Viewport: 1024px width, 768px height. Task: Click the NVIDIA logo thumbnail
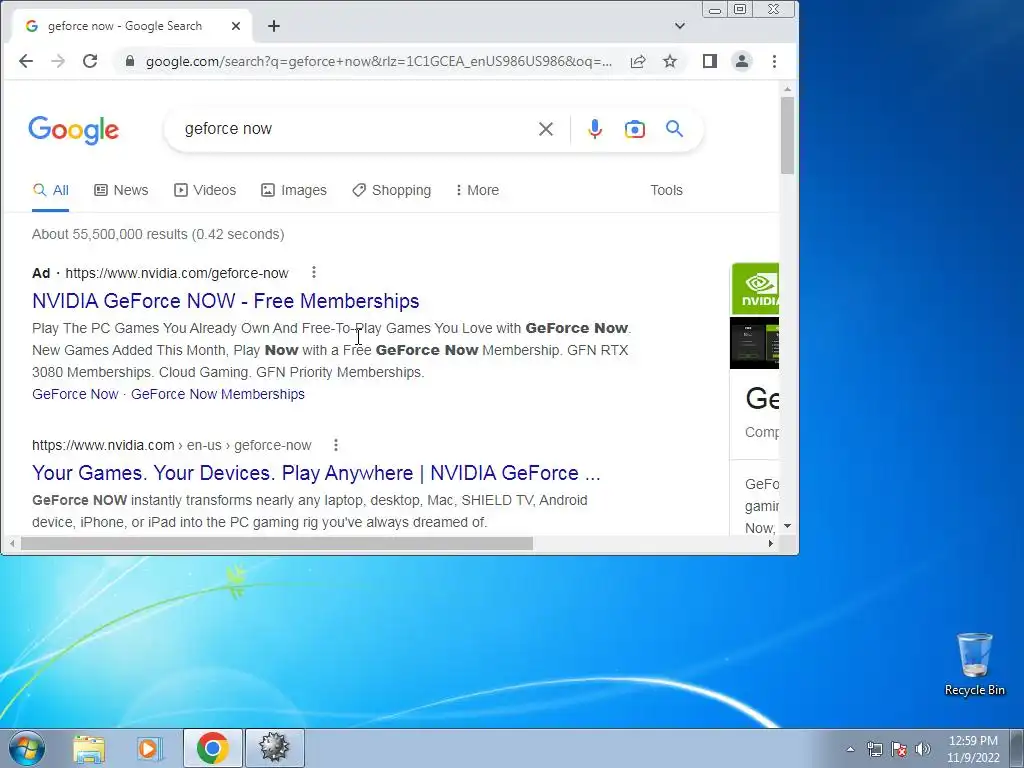click(755, 289)
